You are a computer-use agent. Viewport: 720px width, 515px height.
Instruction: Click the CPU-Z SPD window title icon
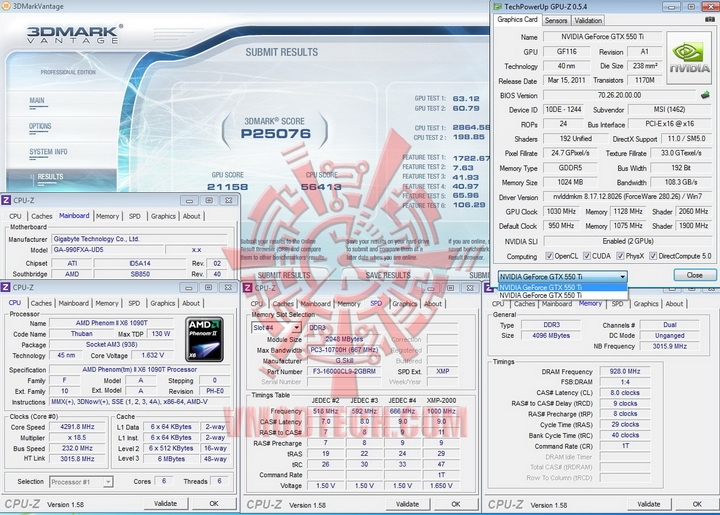(x=248, y=288)
